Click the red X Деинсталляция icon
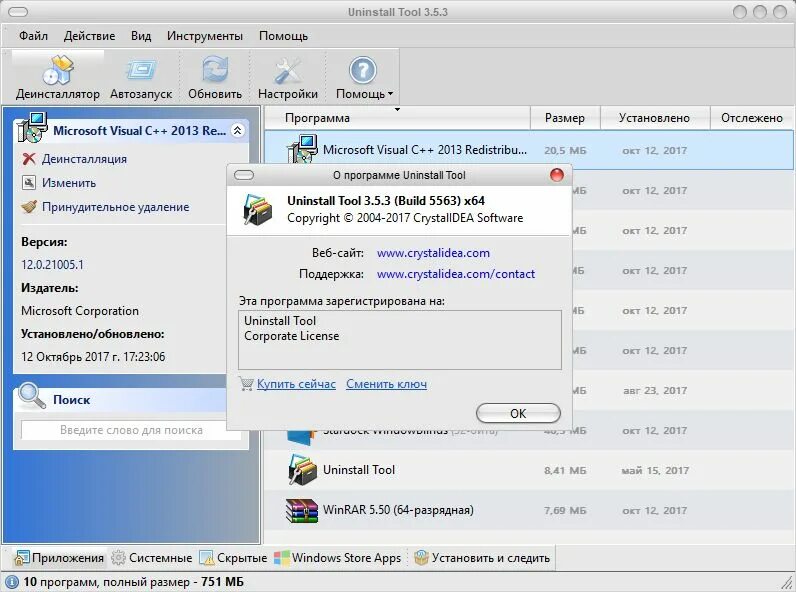 click(29, 159)
